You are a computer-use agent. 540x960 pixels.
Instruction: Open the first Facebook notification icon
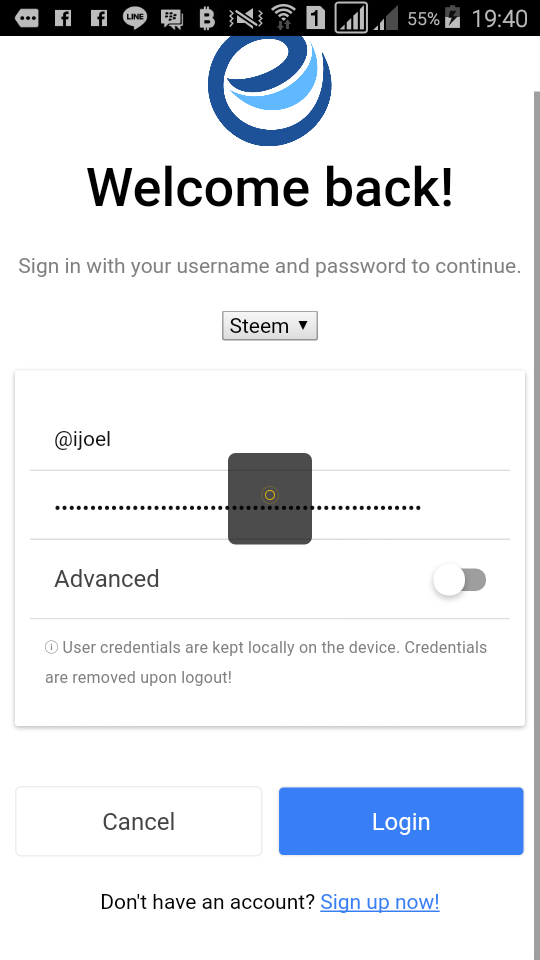[x=62, y=18]
